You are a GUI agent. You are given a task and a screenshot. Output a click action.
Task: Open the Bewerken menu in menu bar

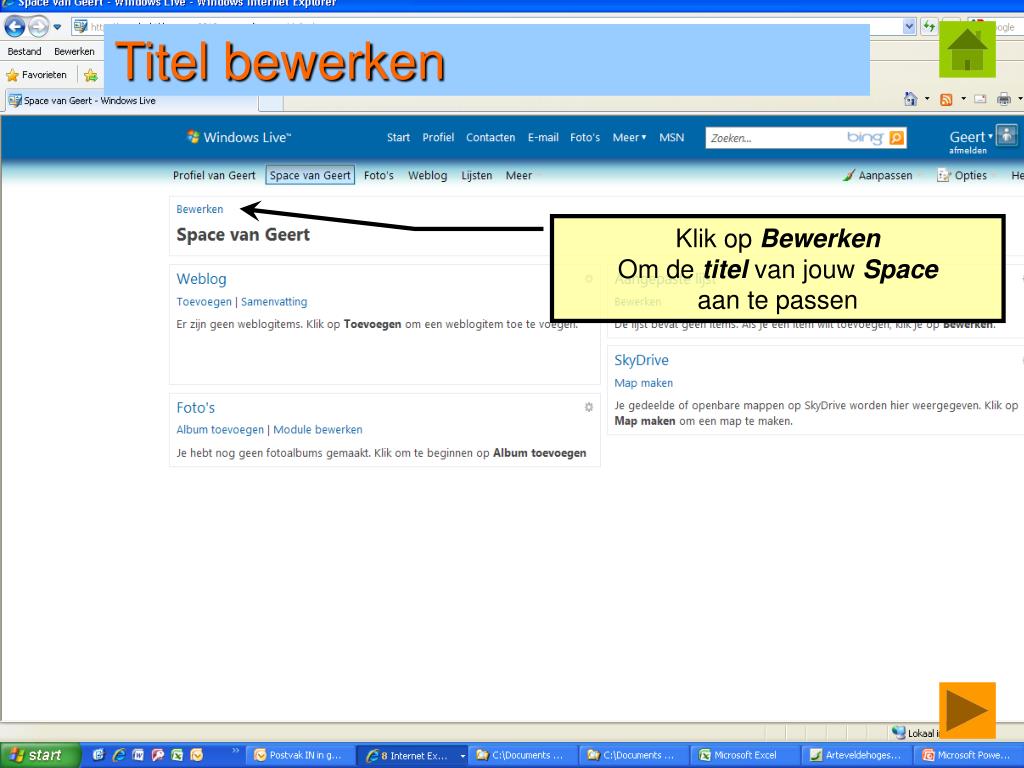[74, 52]
